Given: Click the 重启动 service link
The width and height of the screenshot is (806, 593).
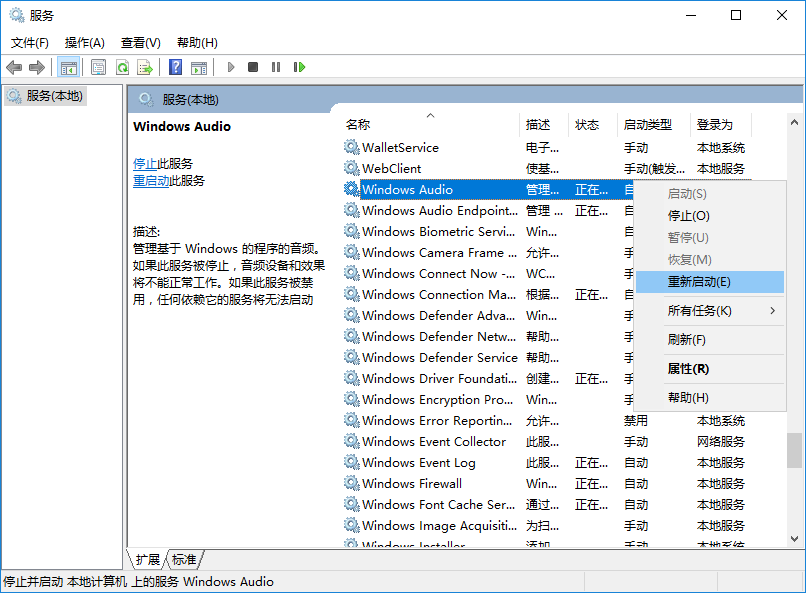Looking at the screenshot, I should pos(151,181).
